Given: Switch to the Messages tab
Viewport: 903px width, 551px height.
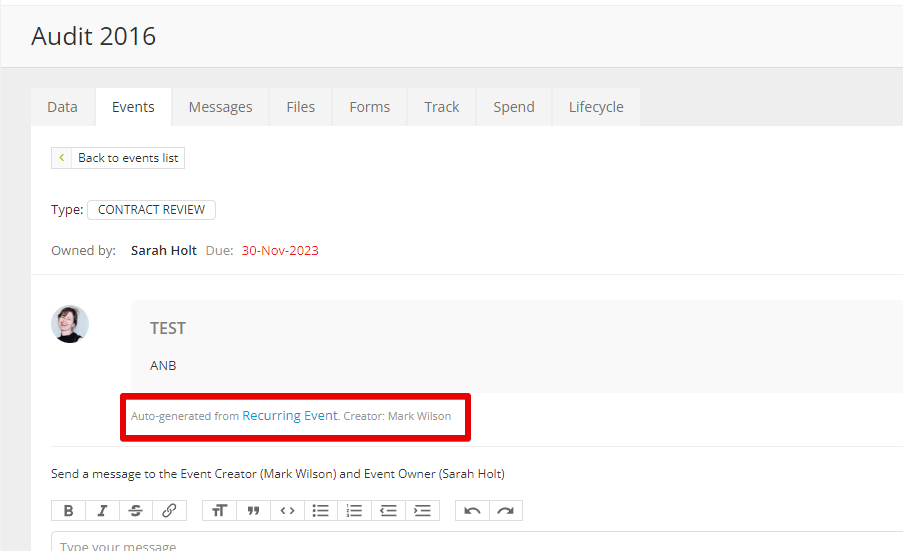Looking at the screenshot, I should (x=220, y=107).
